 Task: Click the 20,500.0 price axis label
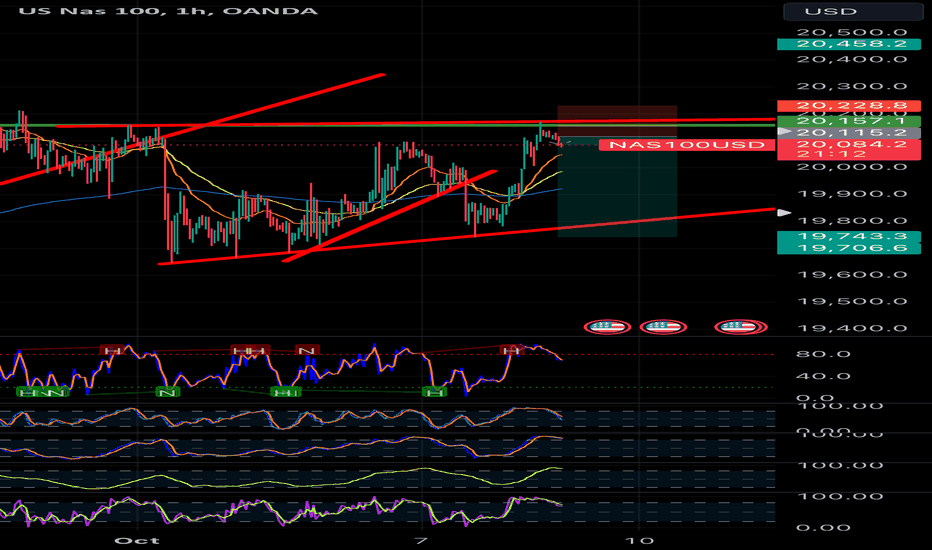coord(852,32)
